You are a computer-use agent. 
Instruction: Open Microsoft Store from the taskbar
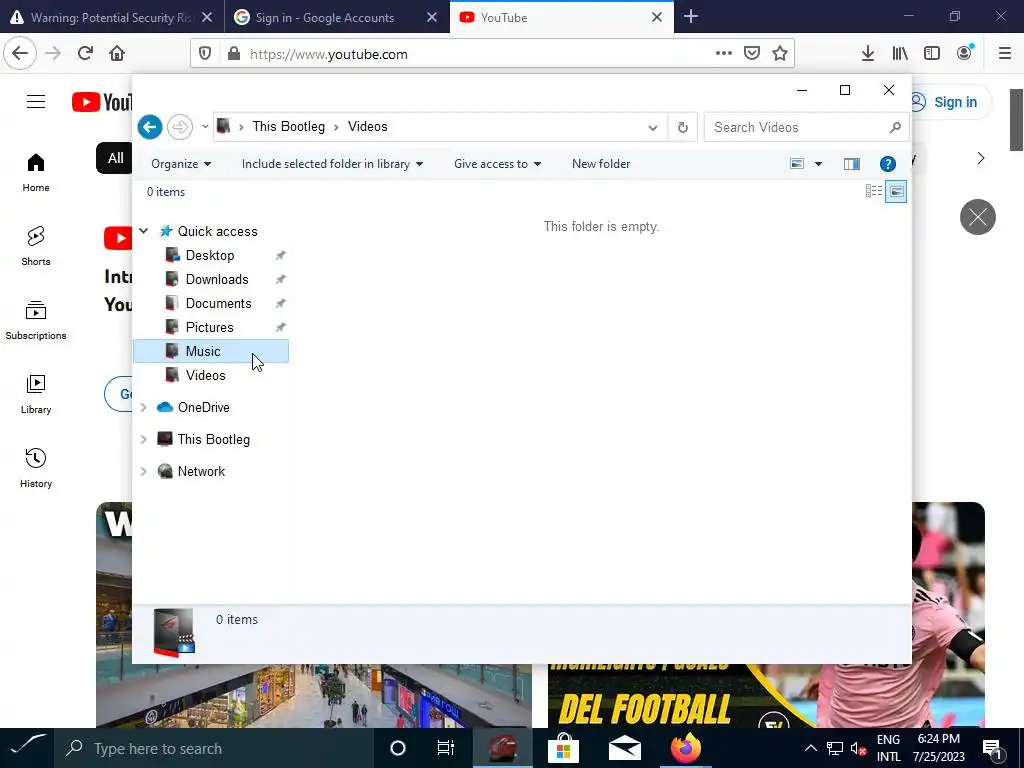tap(563, 748)
